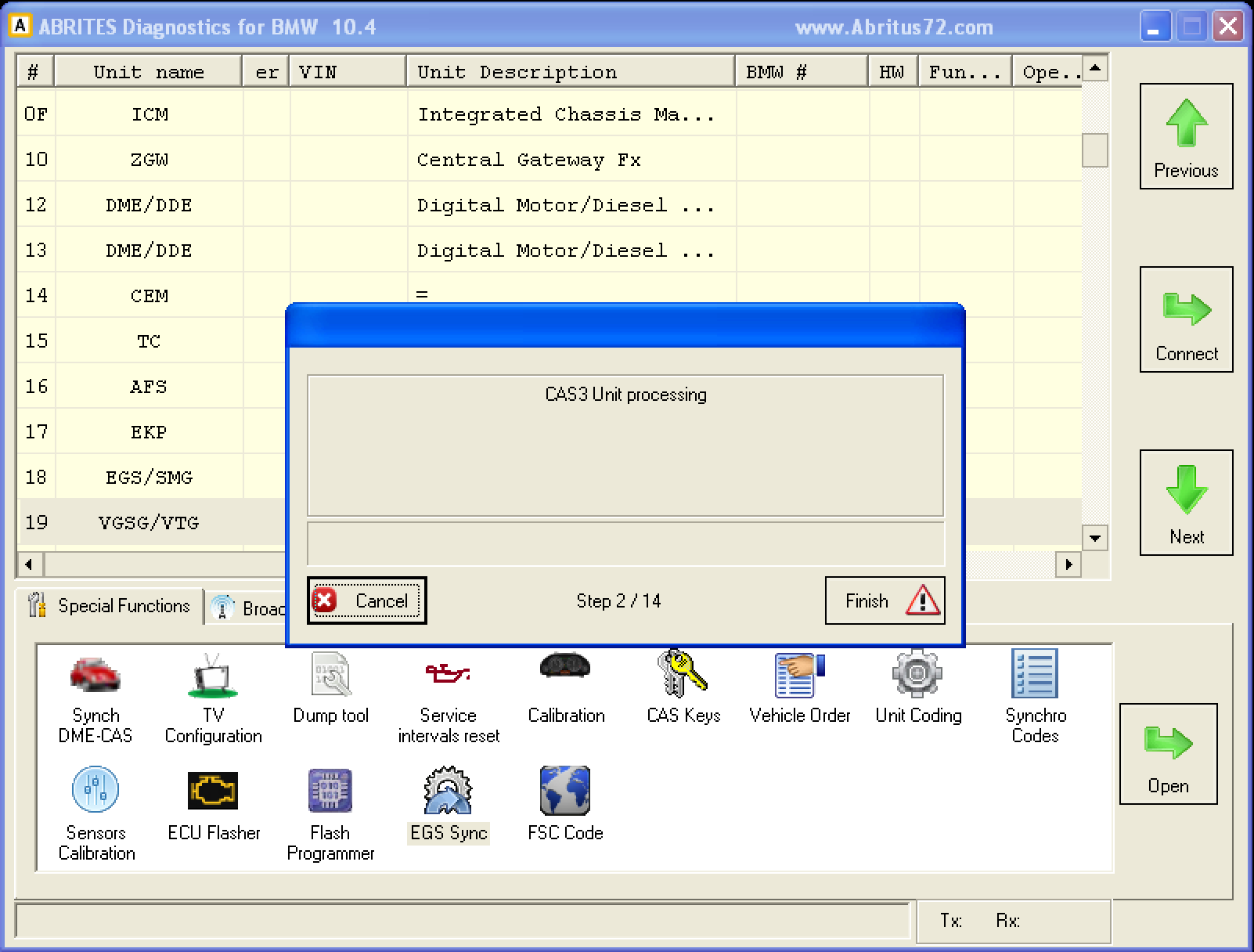Launch the Dump tool
This screenshot has height=952, width=1254.
330,689
